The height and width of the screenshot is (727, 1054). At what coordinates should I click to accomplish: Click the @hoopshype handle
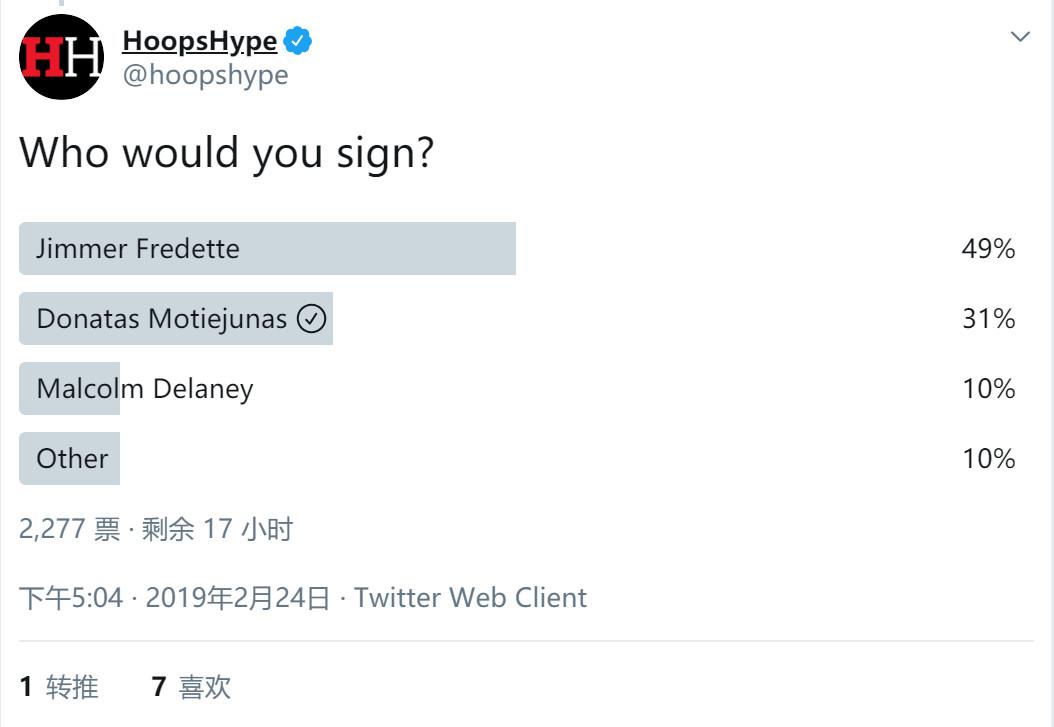[x=205, y=75]
